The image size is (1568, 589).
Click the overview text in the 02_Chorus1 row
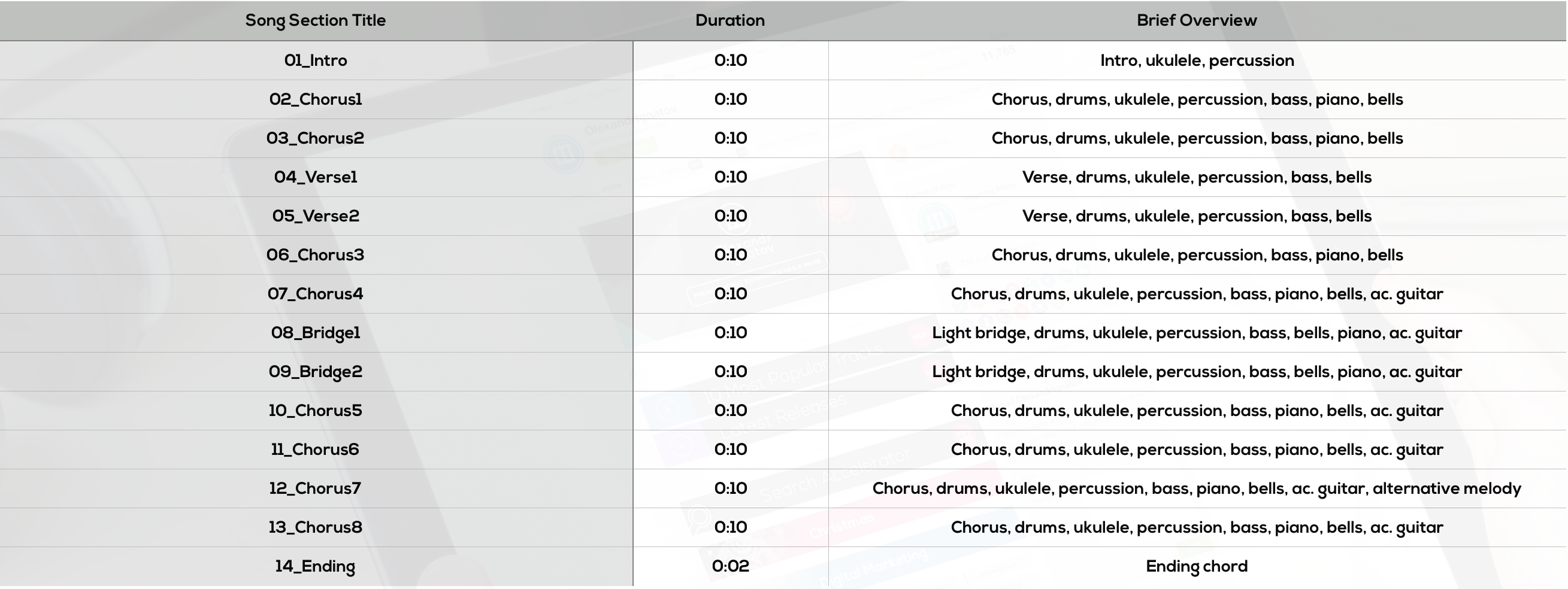pos(1197,100)
